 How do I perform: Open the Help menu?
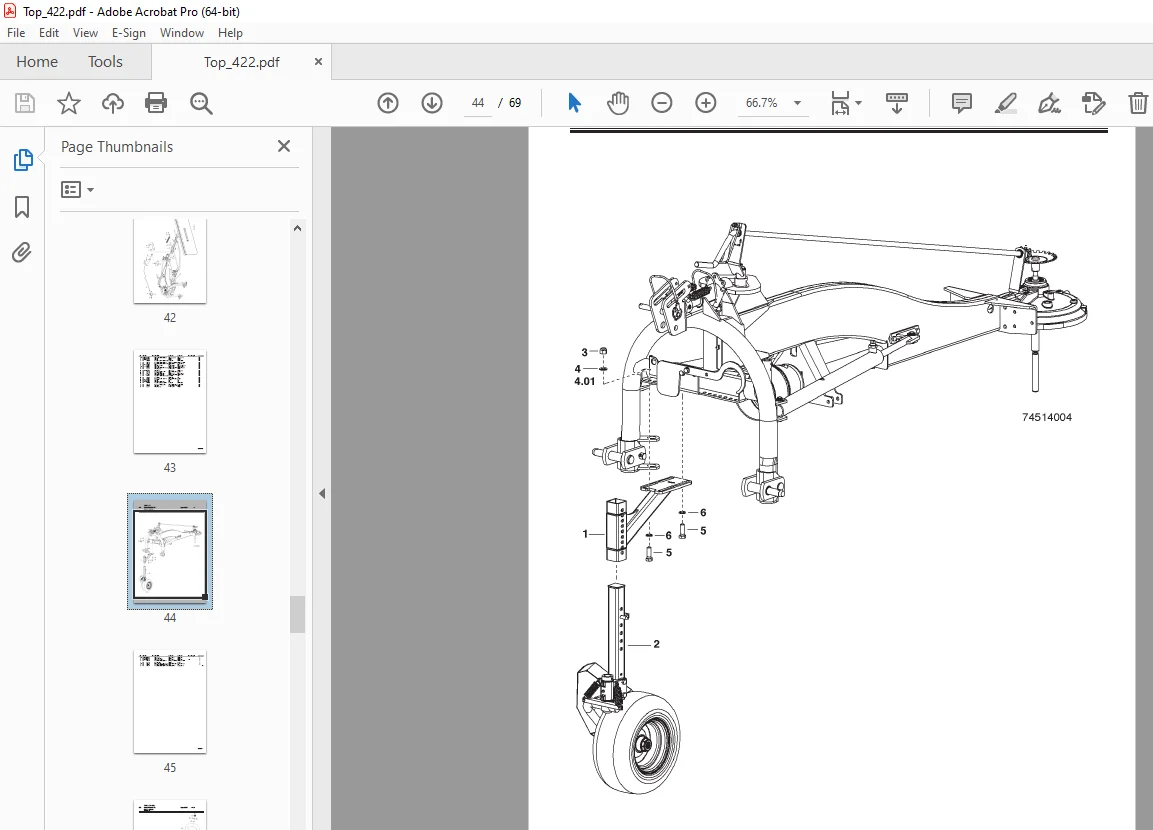click(230, 33)
